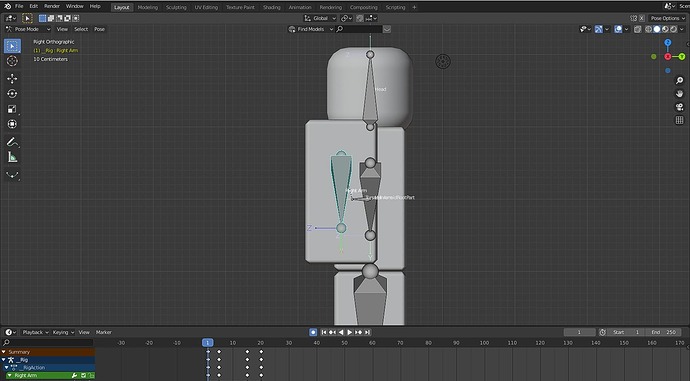Set selection mode to intersect

tap(76, 18)
